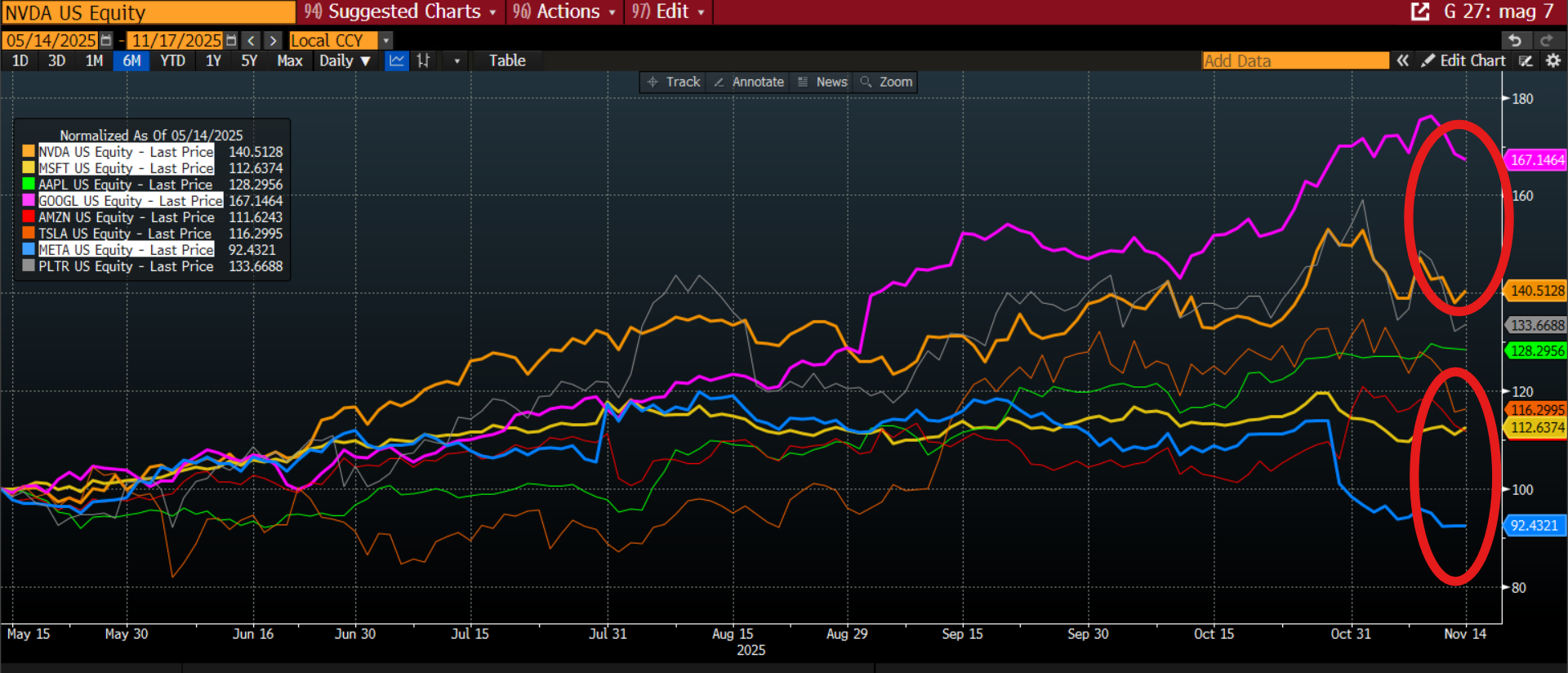1568x673 pixels.
Task: Click the GOOGL magenta legend color swatch
Action: pos(29,201)
